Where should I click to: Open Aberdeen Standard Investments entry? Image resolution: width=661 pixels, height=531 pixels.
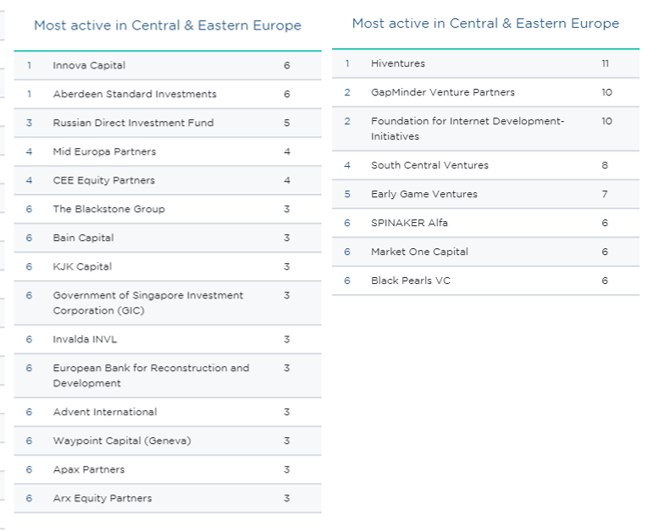click(x=167, y=94)
